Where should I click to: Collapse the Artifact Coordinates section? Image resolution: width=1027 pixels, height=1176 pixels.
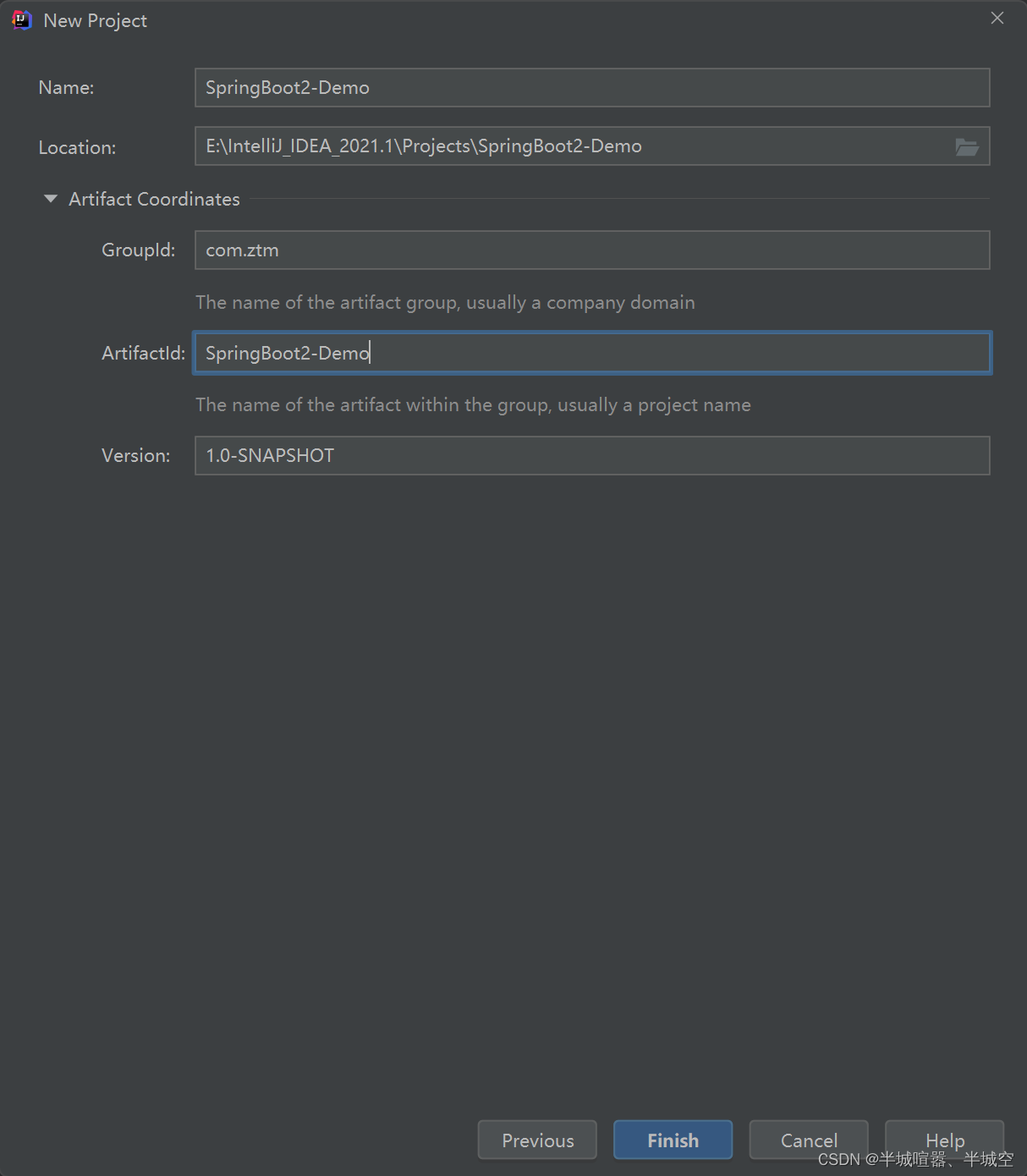click(x=51, y=199)
